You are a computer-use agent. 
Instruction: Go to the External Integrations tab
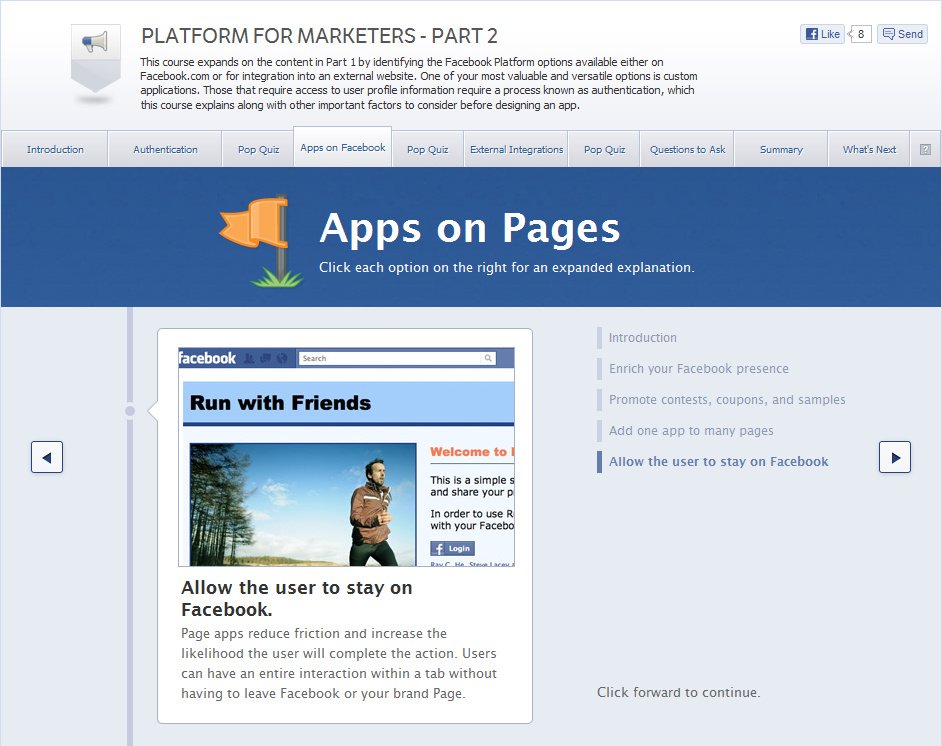point(516,149)
